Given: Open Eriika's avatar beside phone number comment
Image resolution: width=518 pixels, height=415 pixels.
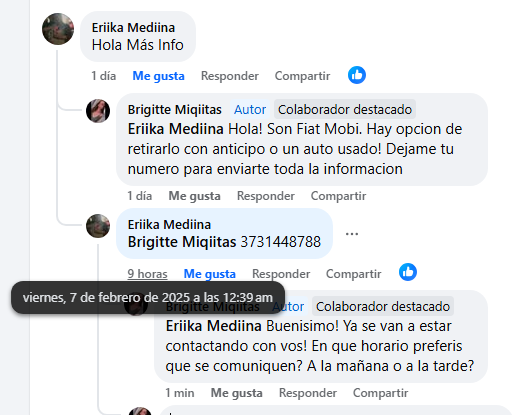Looking at the screenshot, I should (x=98, y=226).
